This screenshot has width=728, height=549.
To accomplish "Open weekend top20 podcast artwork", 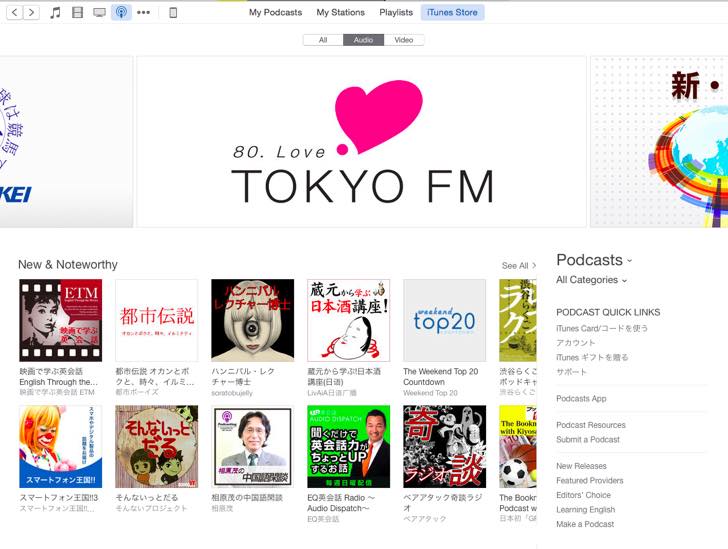I will (445, 320).
